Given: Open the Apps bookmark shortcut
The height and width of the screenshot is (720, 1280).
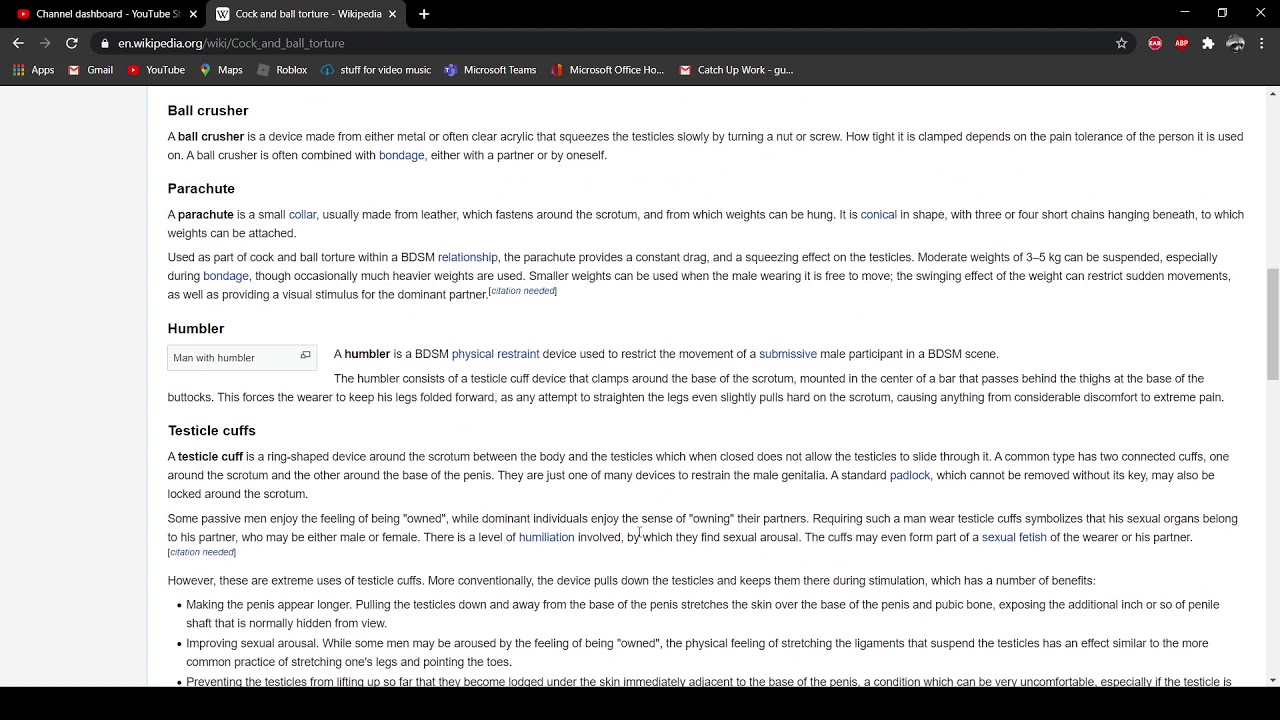Looking at the screenshot, I should point(34,70).
